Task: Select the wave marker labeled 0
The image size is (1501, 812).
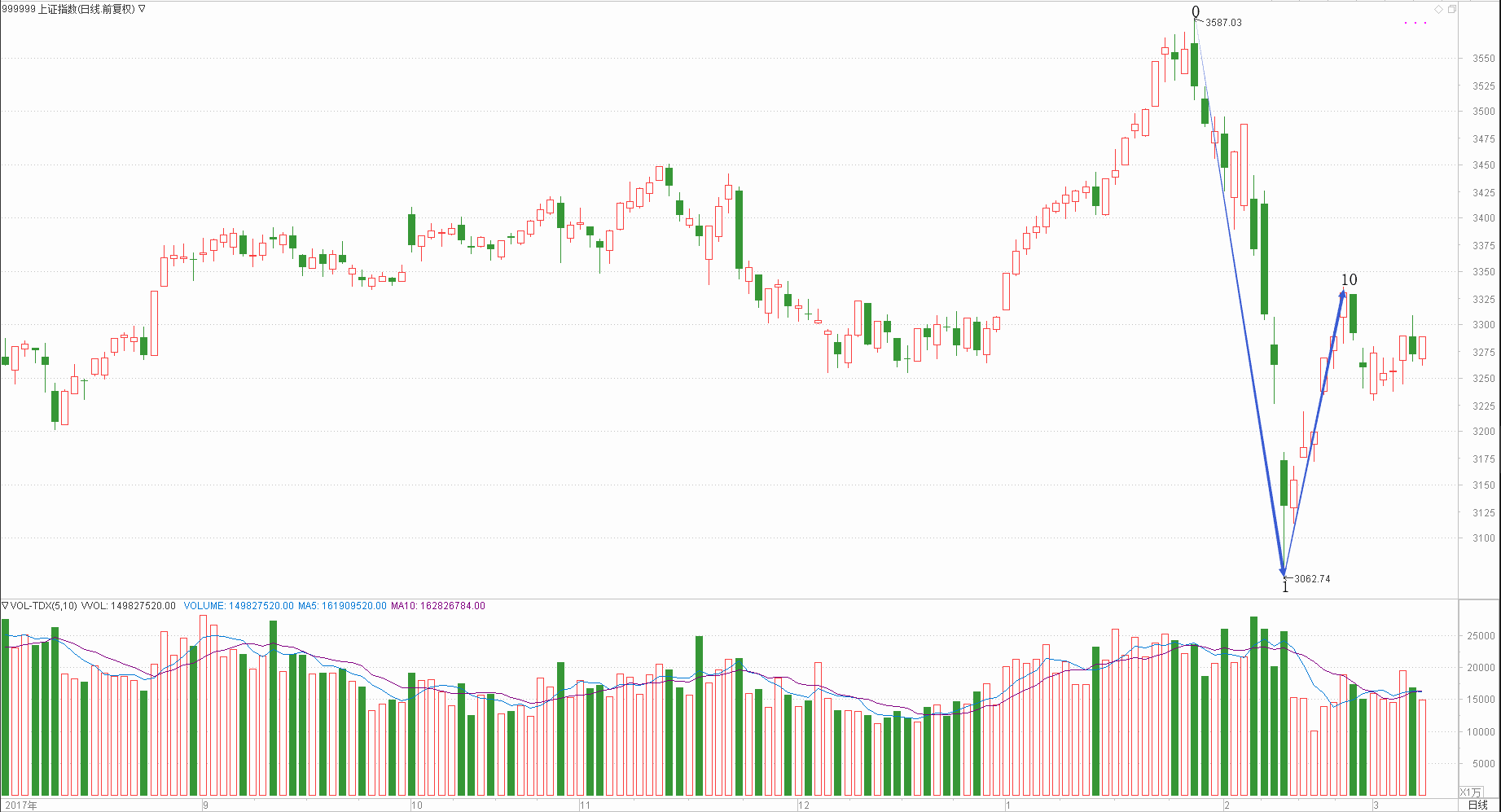Action: coord(1196,11)
